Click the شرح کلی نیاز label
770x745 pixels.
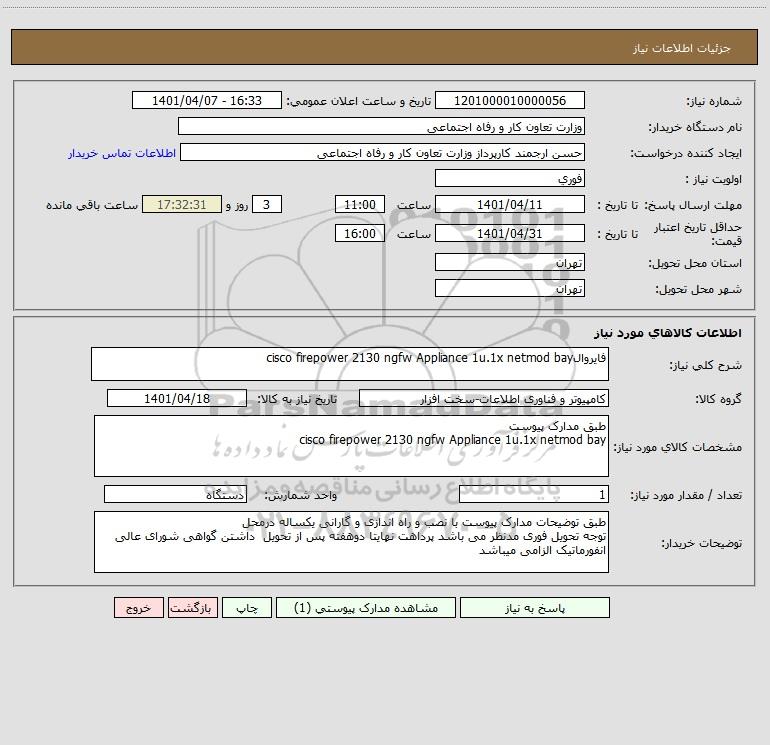tap(706, 365)
